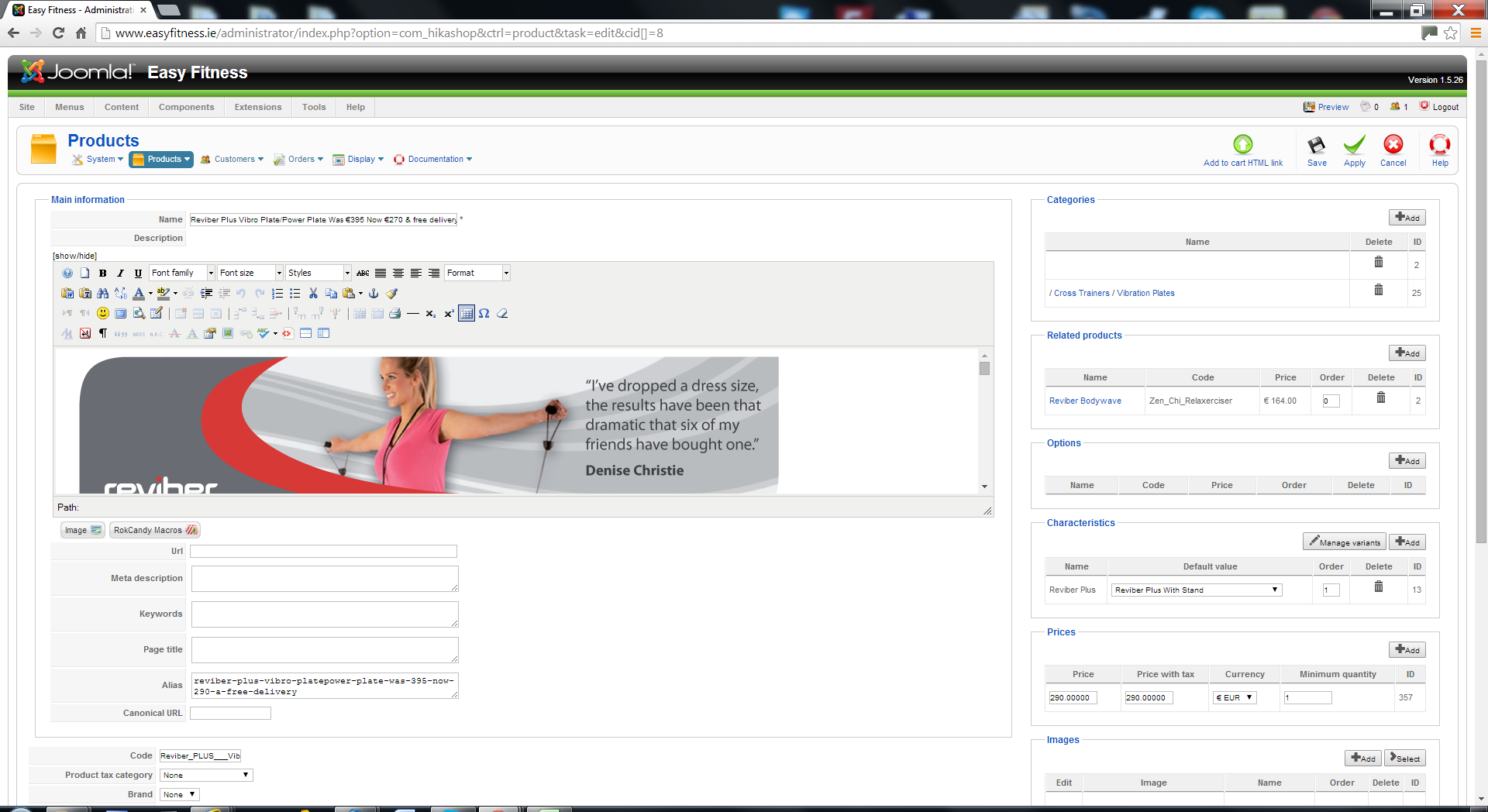This screenshot has width=1488, height=812.
Task: Toggle bold formatting
Action: (x=103, y=273)
